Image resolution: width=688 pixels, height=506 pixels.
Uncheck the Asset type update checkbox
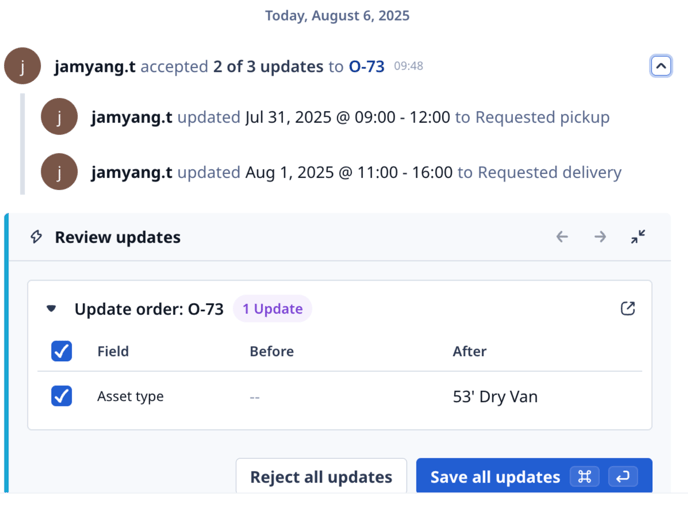[61, 396]
